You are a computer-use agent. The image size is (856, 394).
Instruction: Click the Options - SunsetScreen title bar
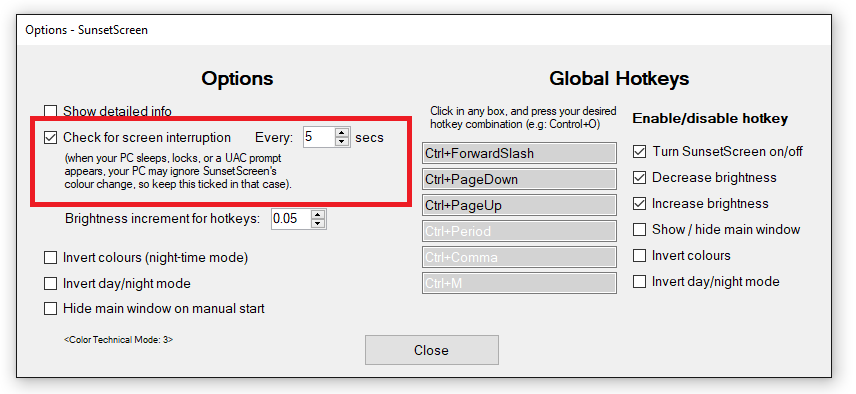click(424, 29)
